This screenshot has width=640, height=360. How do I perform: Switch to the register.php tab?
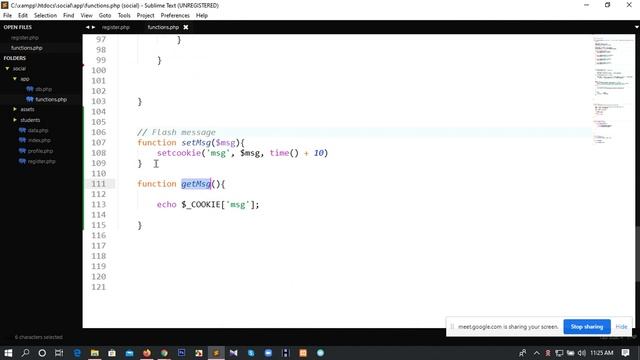pyautogui.click(x=116, y=27)
